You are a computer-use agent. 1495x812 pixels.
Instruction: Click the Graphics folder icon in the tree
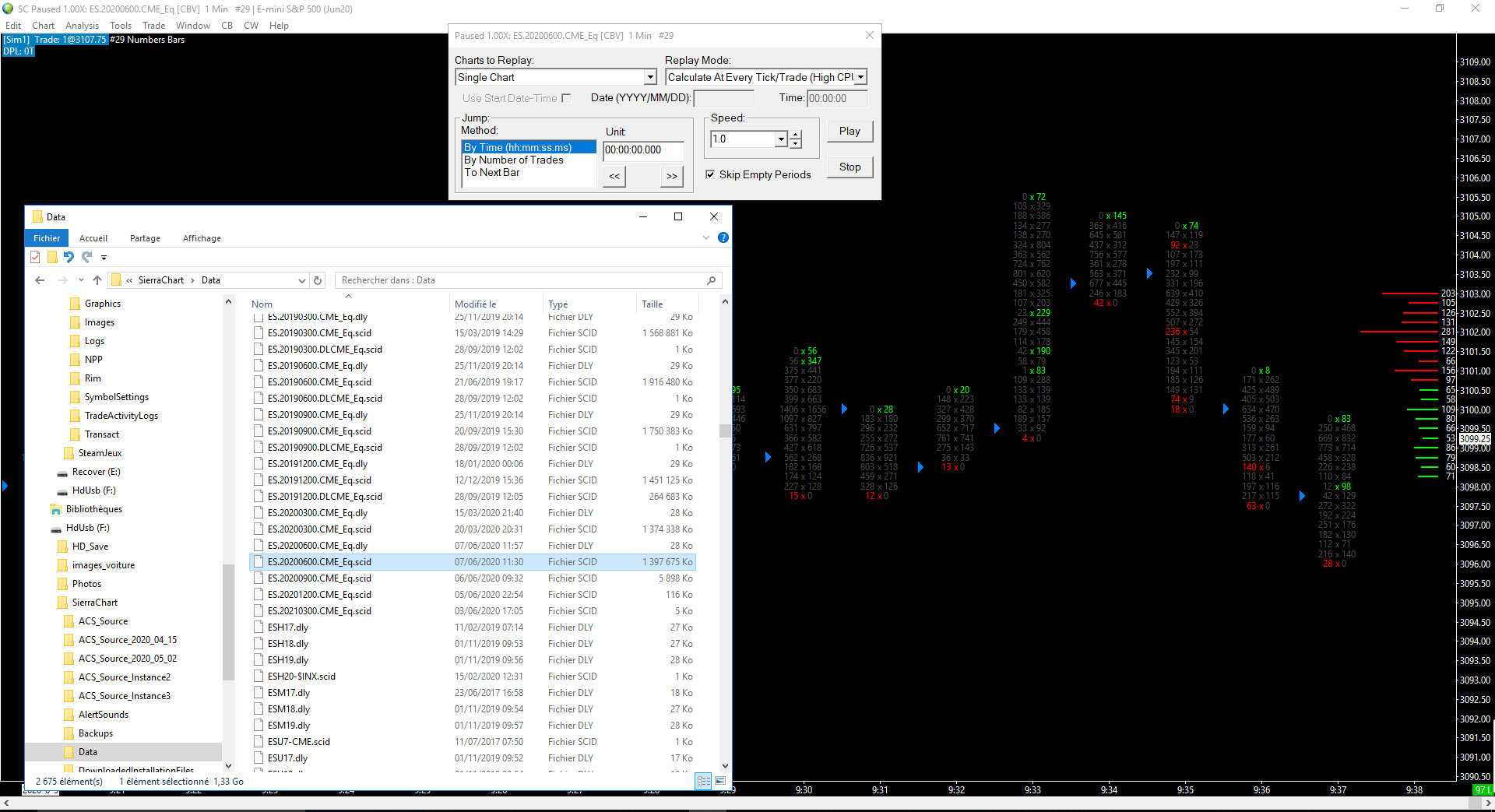pos(75,304)
